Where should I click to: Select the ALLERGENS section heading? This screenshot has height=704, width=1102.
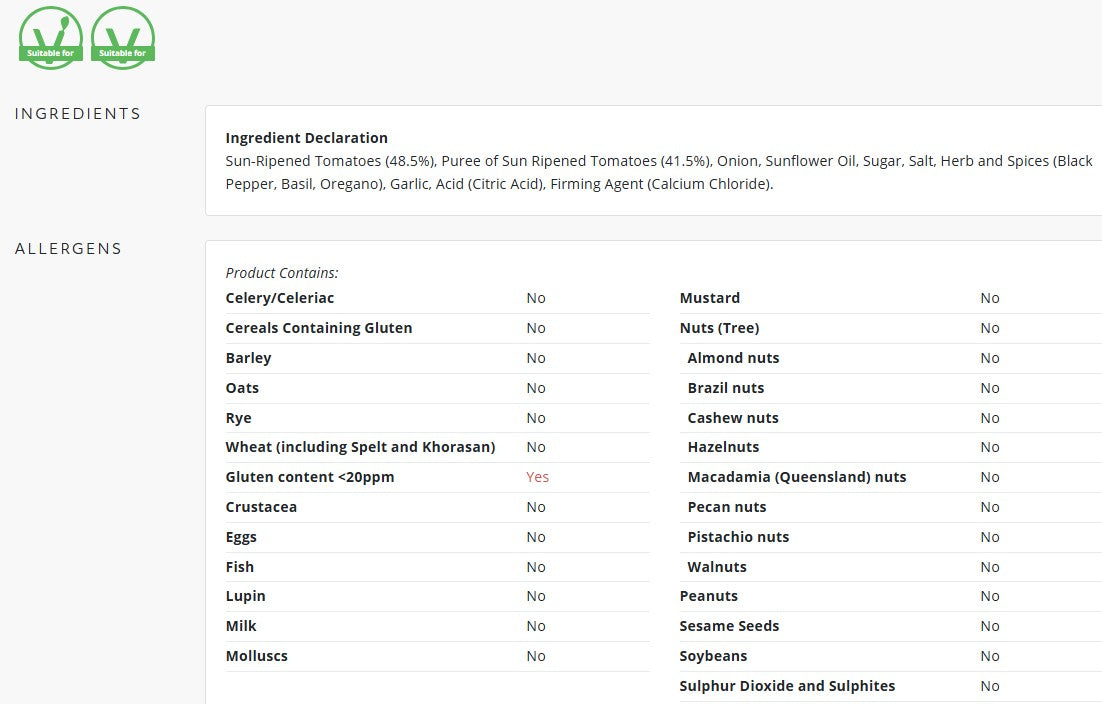68,249
